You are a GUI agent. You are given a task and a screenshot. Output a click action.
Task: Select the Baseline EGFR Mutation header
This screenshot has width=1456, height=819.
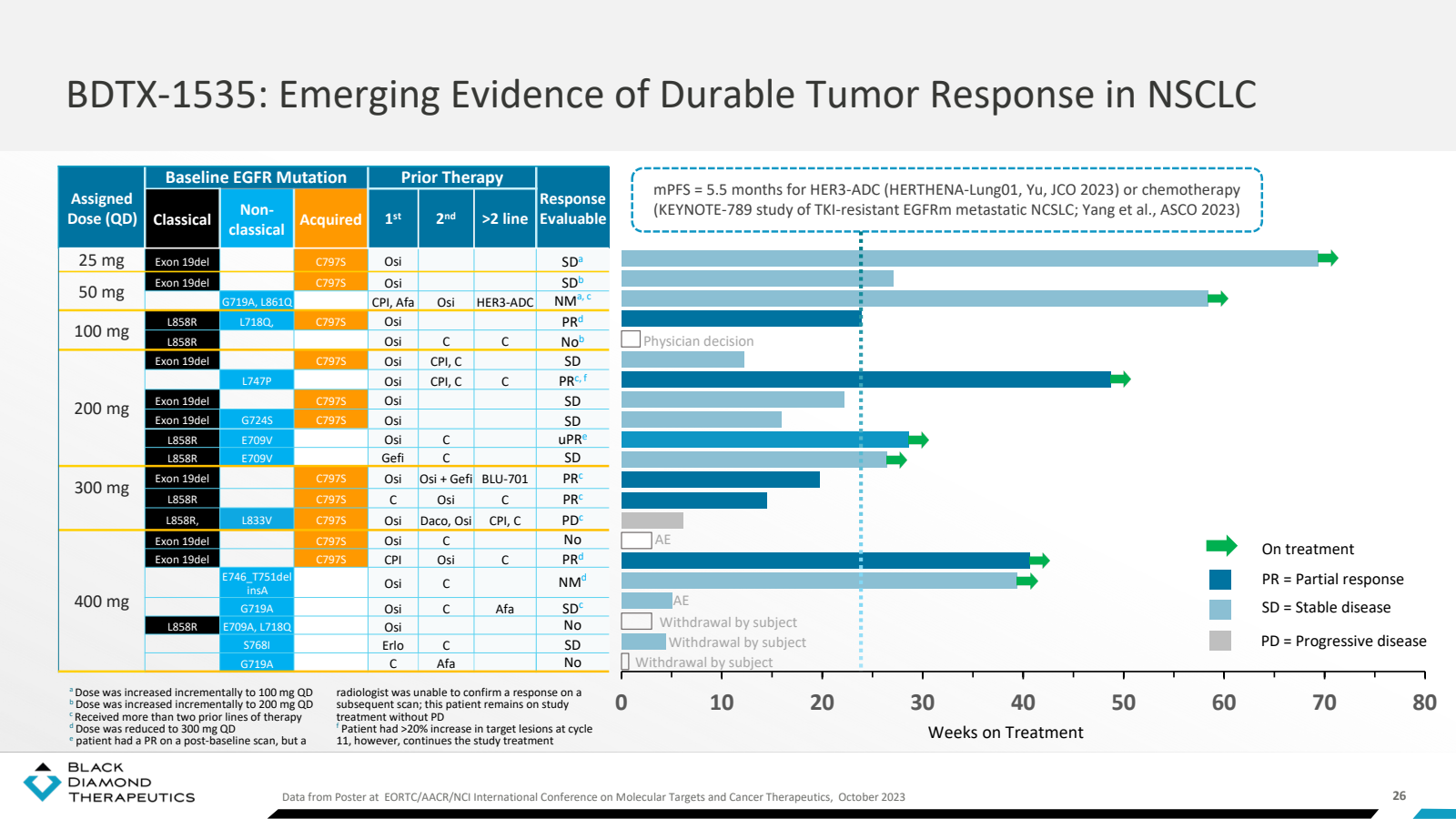pos(256,177)
